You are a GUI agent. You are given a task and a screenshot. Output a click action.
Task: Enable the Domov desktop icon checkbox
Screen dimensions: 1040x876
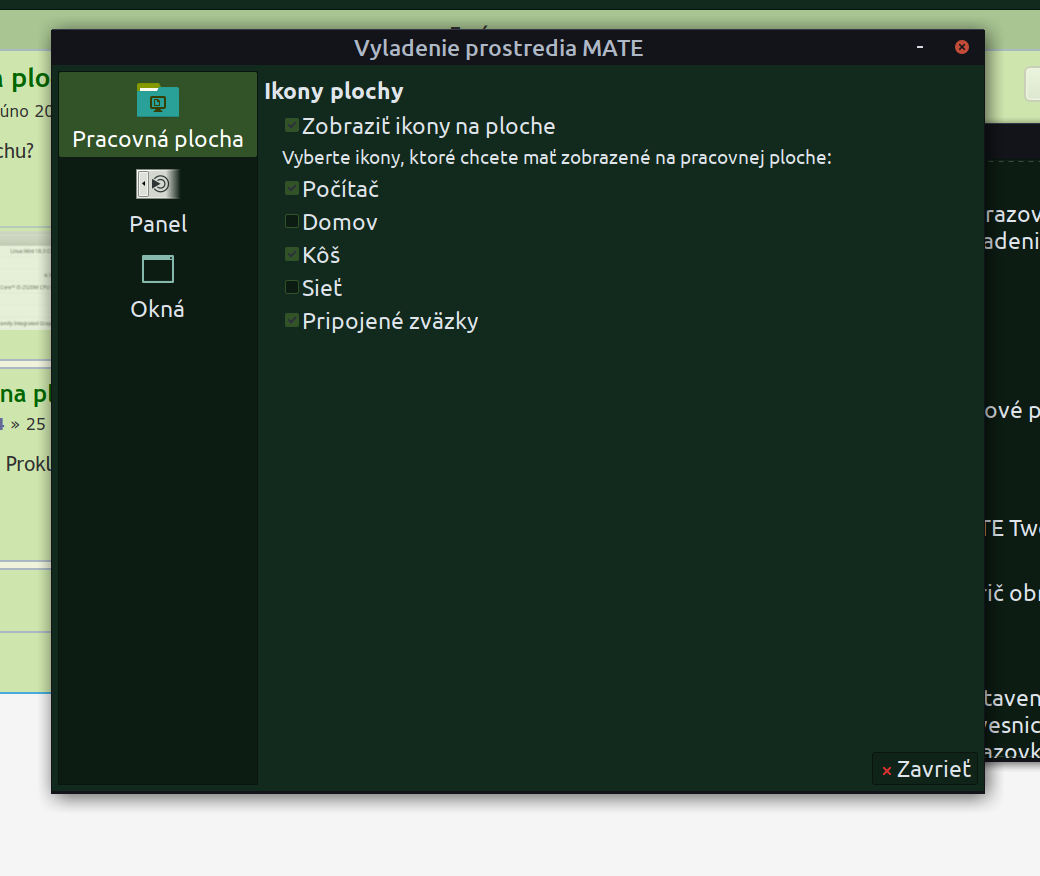[x=292, y=221]
